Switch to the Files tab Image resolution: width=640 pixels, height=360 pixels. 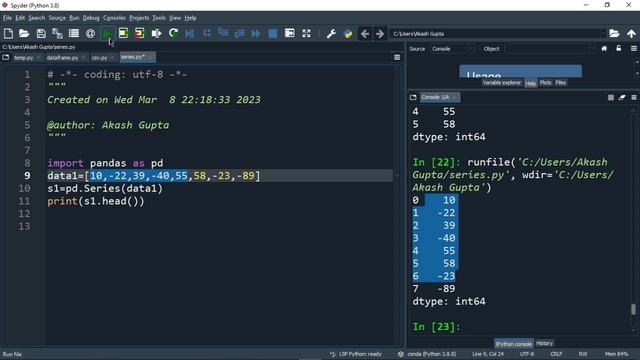[x=560, y=83]
